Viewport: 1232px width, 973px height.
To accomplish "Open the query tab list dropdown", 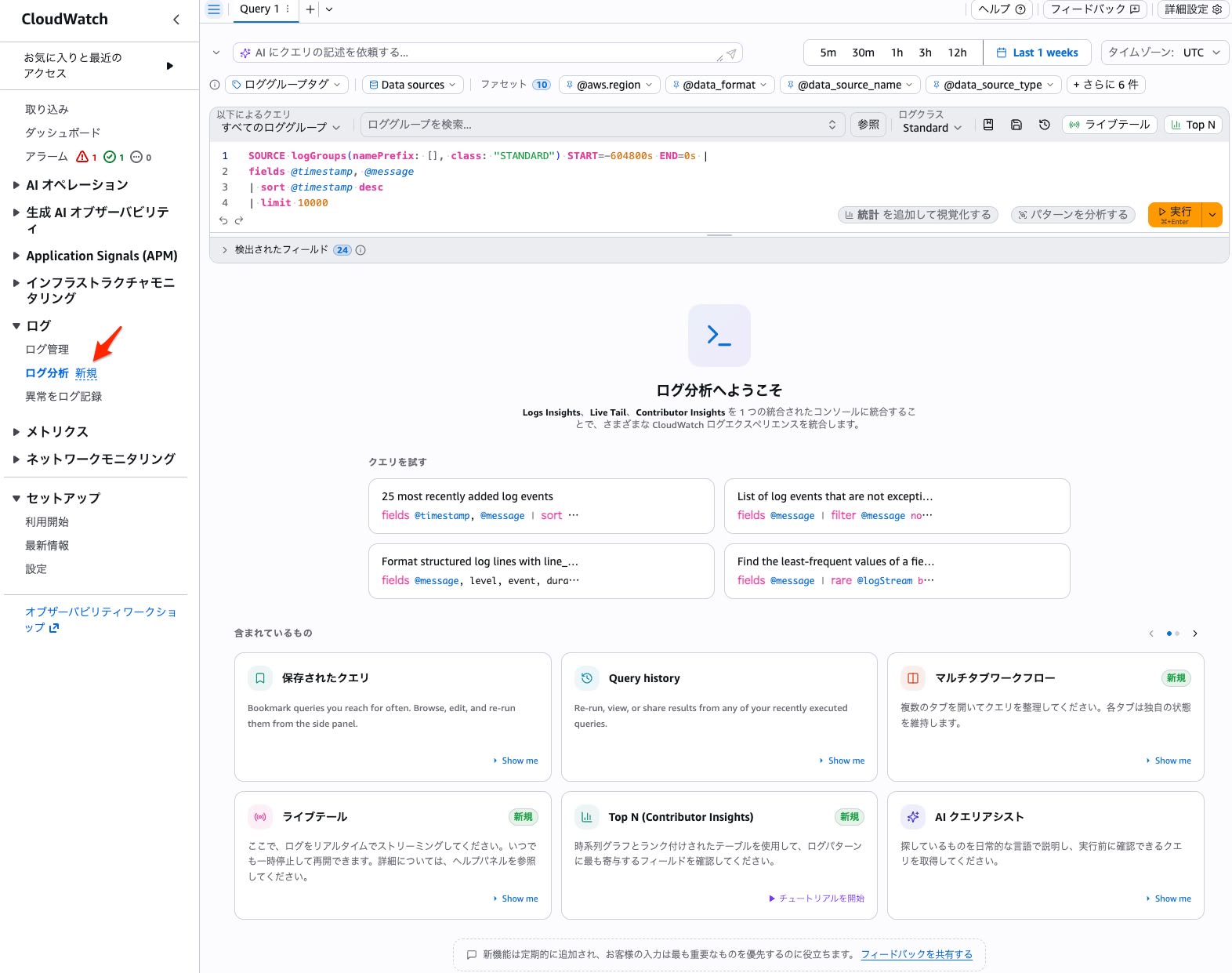I will pos(329,9).
